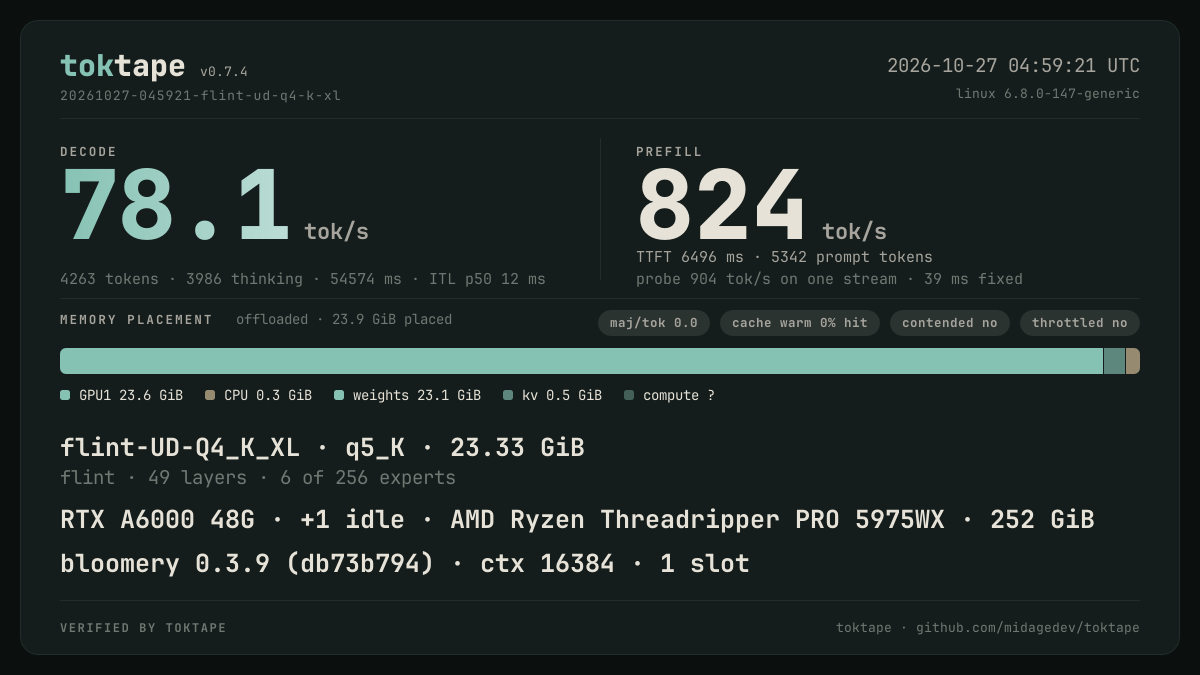Screen dimensions: 1200x675
Task: Click the weights legend color swatch
Action: [x=339, y=395]
